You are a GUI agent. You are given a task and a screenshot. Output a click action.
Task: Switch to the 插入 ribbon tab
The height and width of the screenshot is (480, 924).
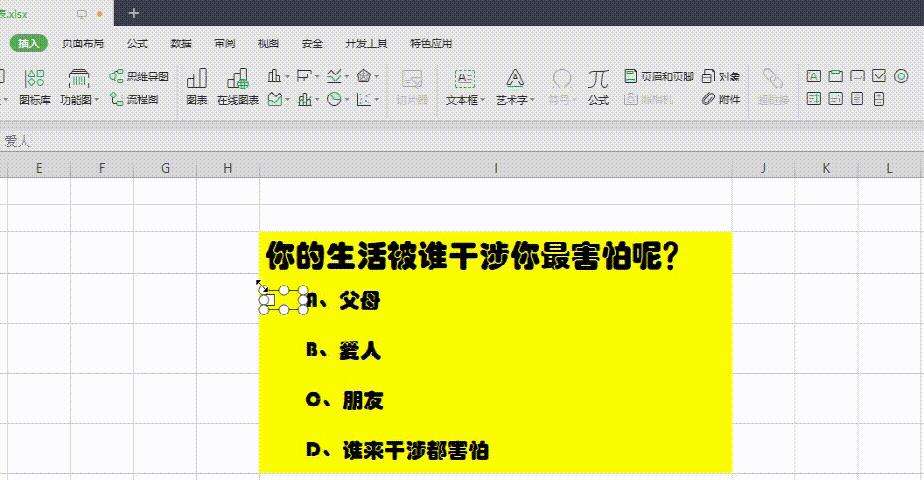[x=28, y=43]
